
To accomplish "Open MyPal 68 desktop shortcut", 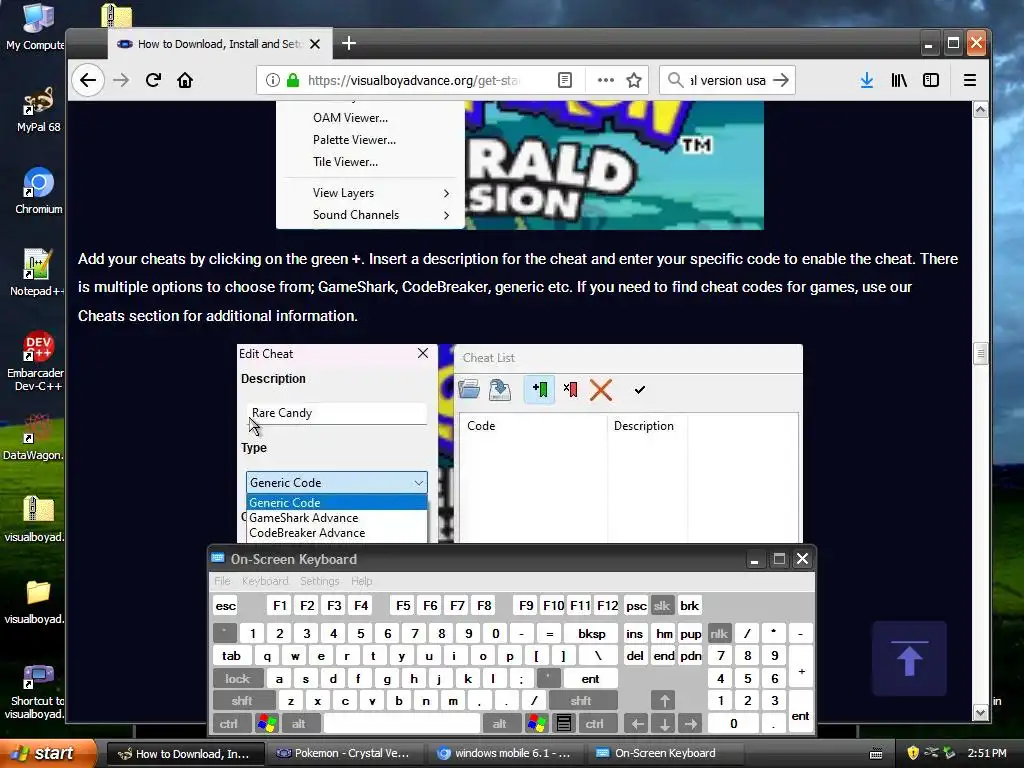I will 38,110.
